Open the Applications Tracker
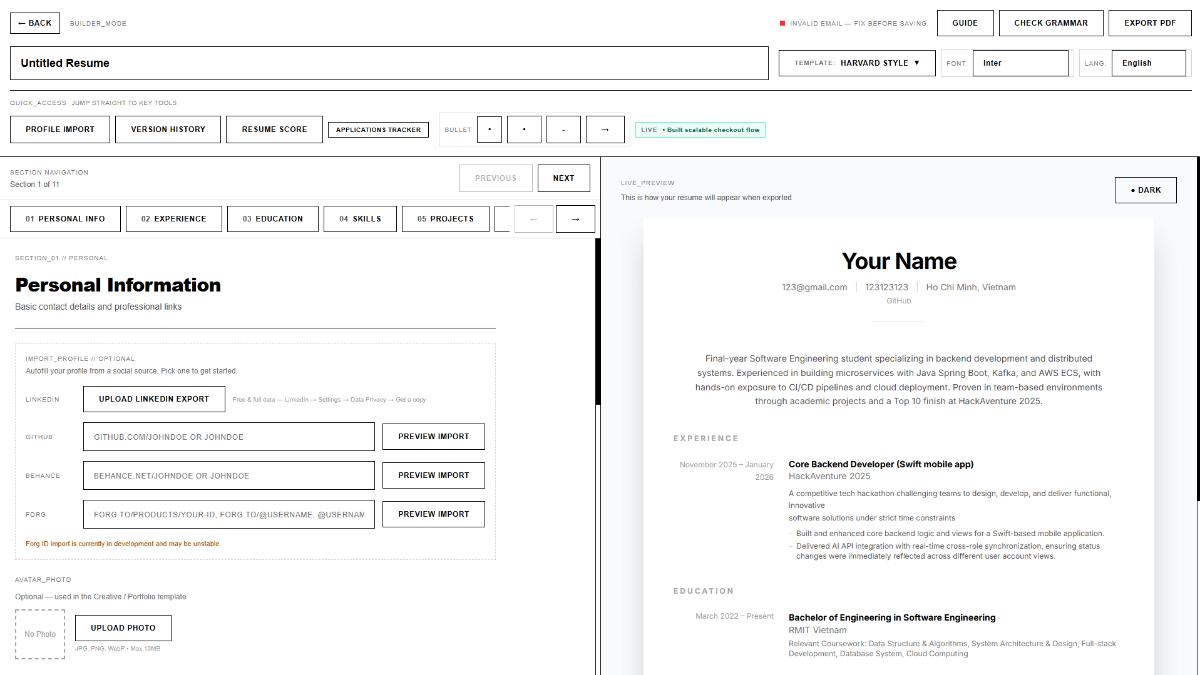 [x=378, y=130]
